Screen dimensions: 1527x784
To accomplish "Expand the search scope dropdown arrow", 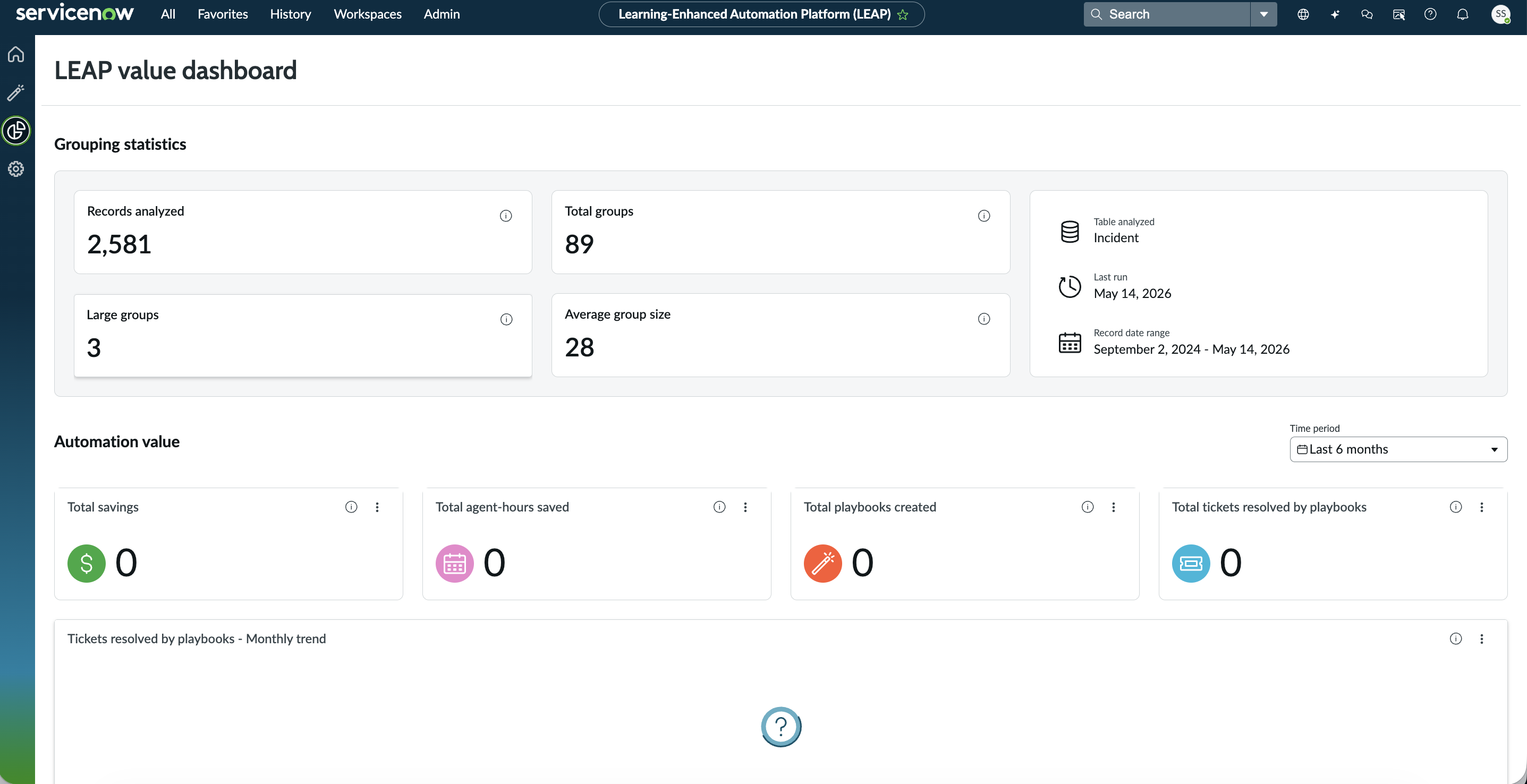I will coord(1264,14).
